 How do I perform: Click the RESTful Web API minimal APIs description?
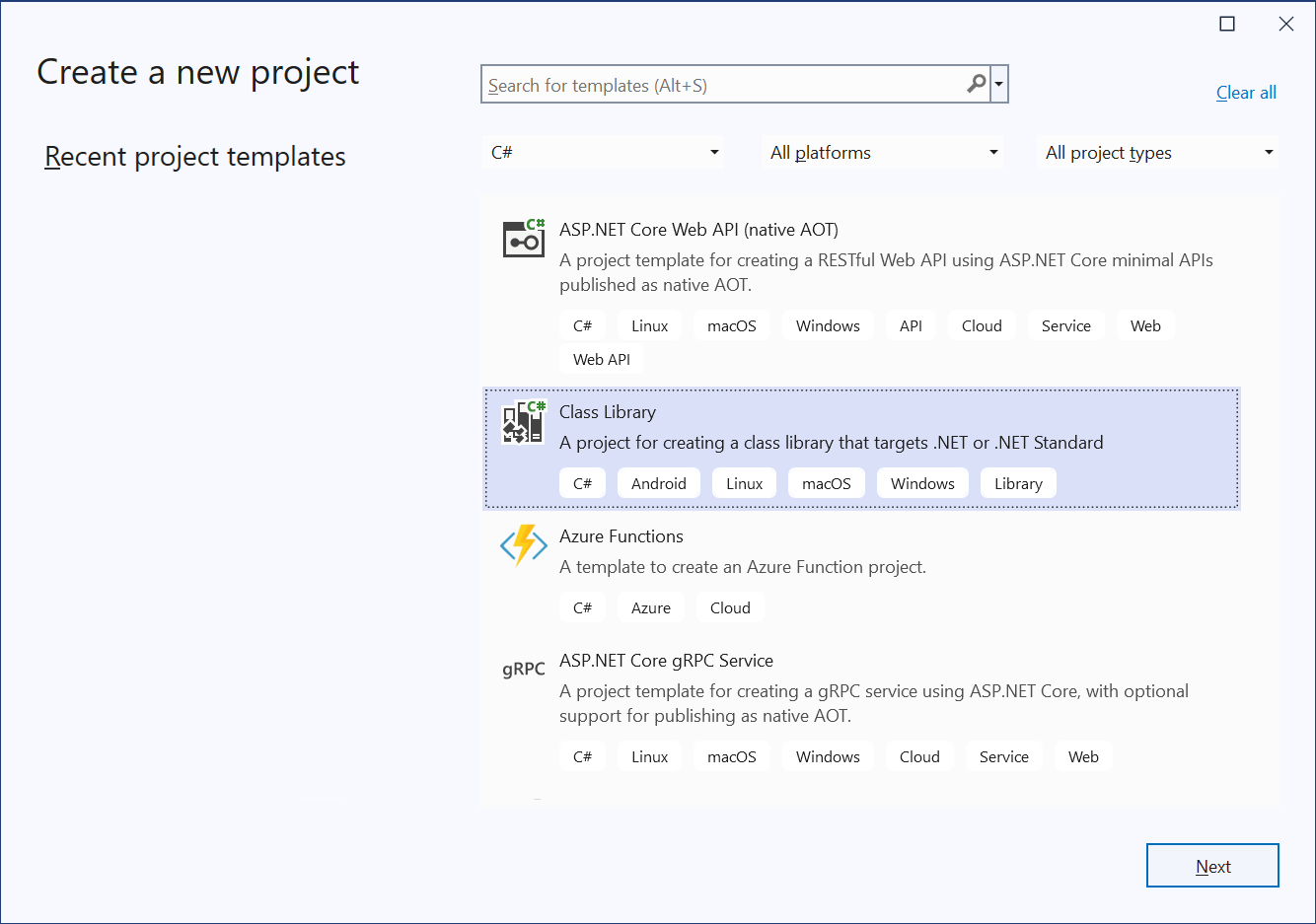pyautogui.click(x=886, y=272)
